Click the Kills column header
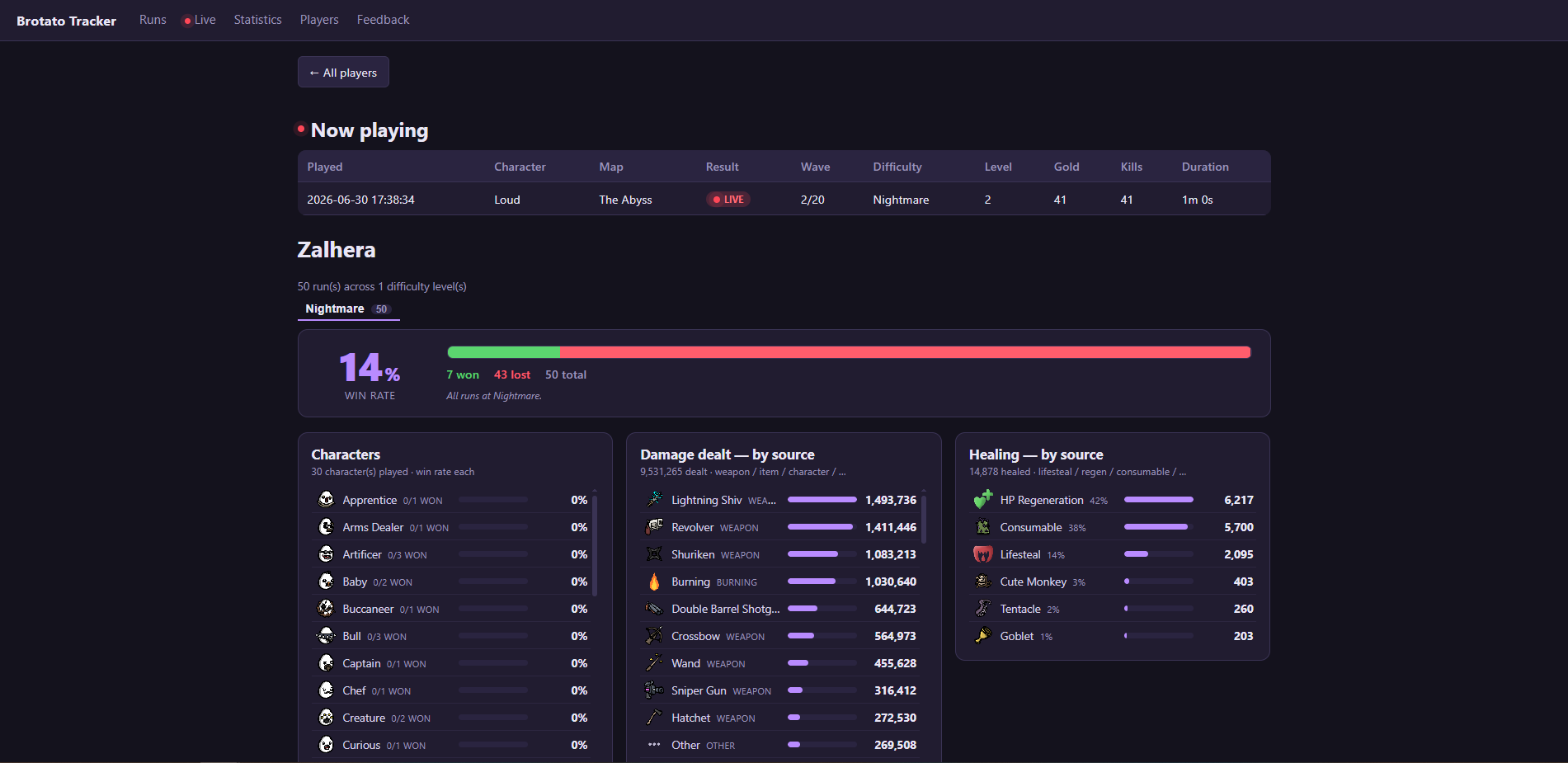The image size is (1568, 763). click(1132, 167)
